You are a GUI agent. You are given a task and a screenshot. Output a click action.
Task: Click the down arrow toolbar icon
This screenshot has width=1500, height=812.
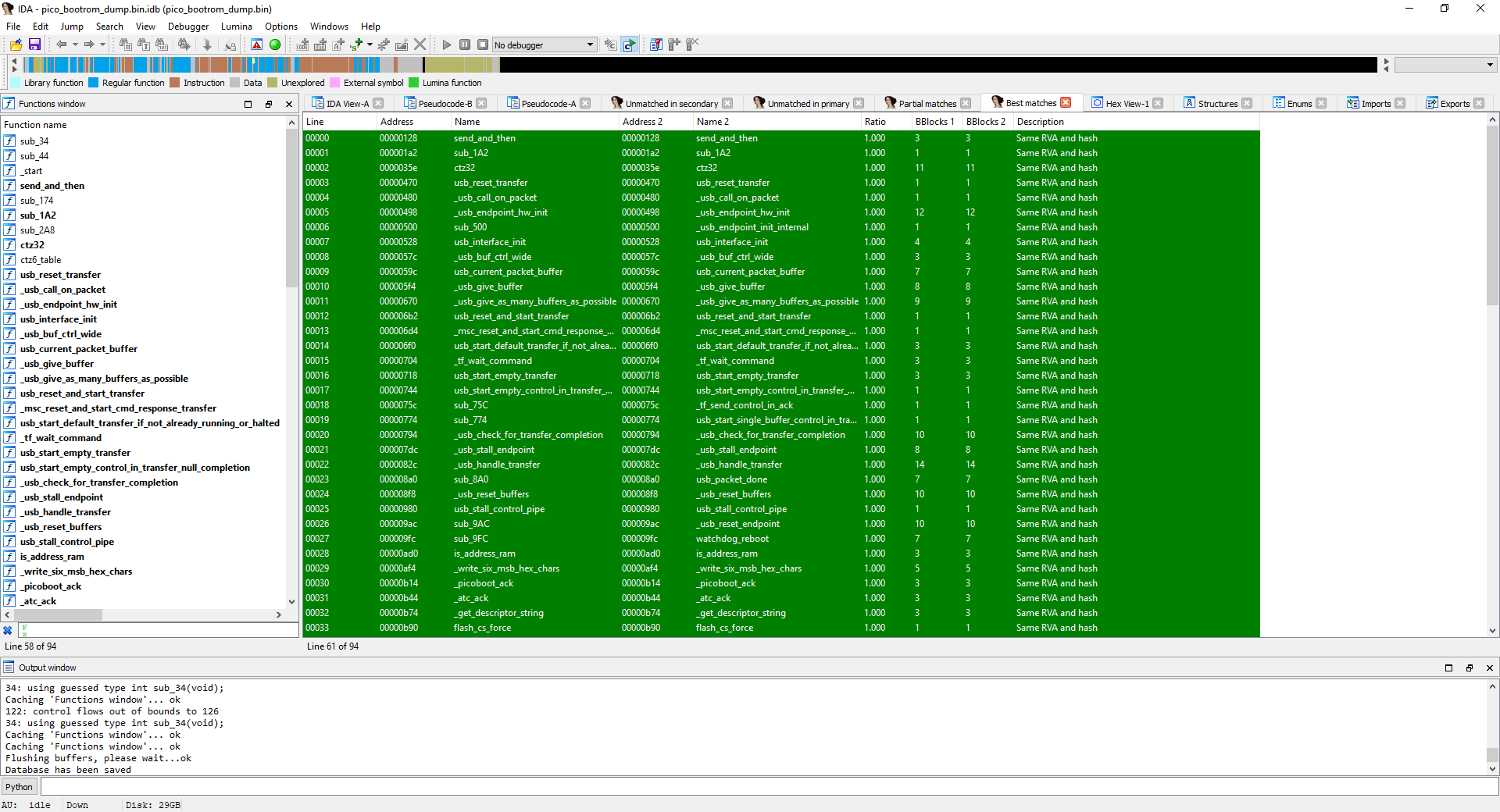tap(207, 45)
